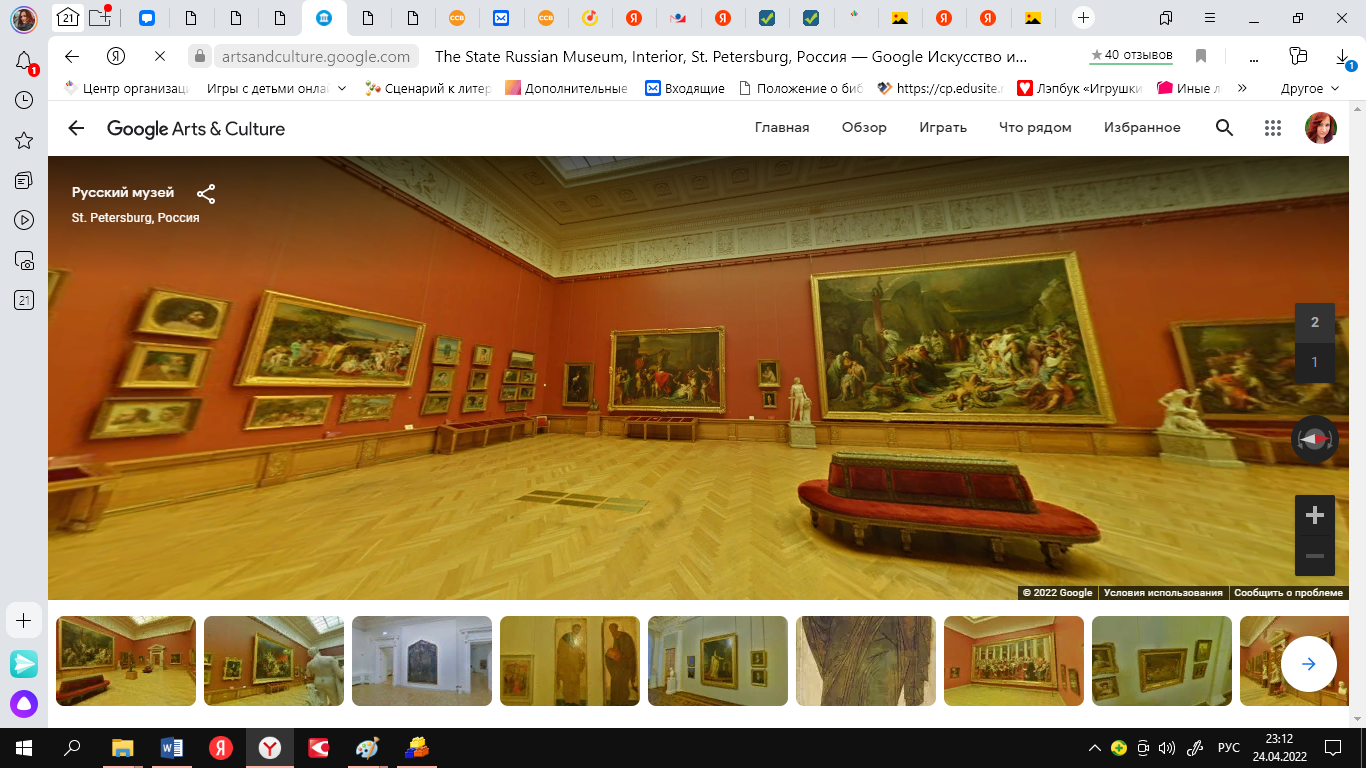This screenshot has height=768, width=1366.
Task: Open Google Arts & Culture search magnifier
Action: point(1224,128)
